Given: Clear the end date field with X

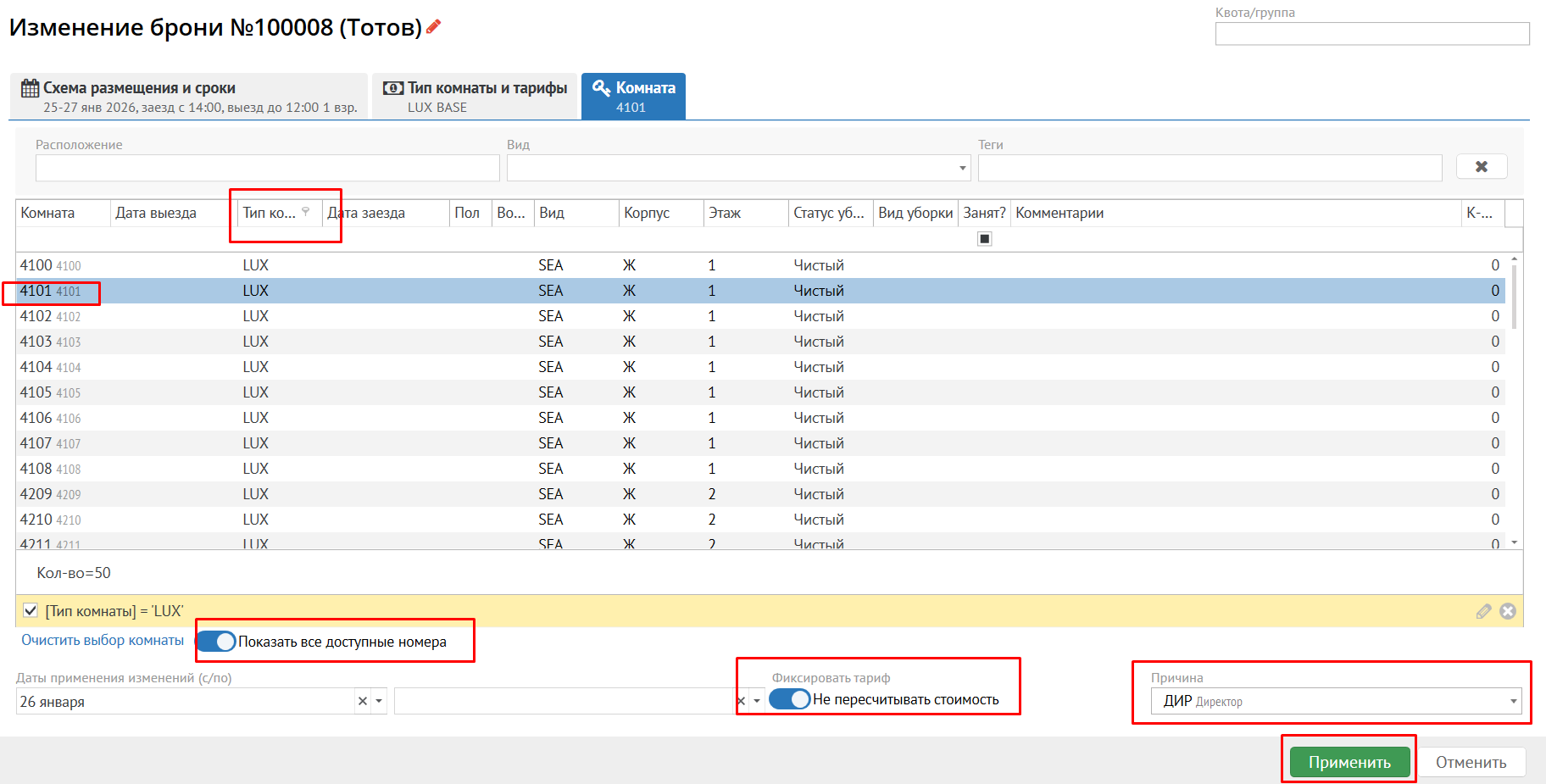Looking at the screenshot, I should coord(742,701).
